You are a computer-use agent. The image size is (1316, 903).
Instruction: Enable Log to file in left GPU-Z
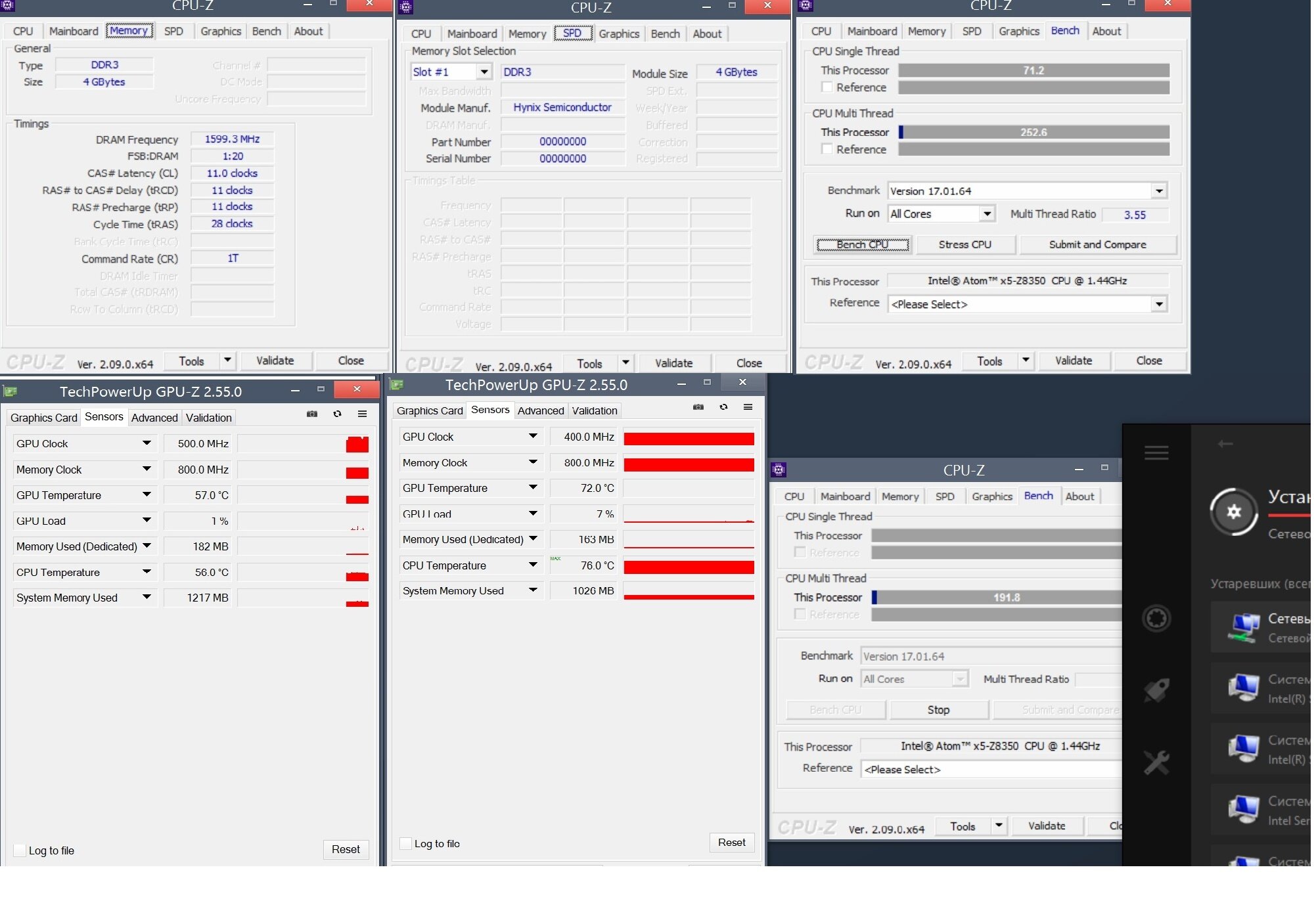(x=20, y=850)
